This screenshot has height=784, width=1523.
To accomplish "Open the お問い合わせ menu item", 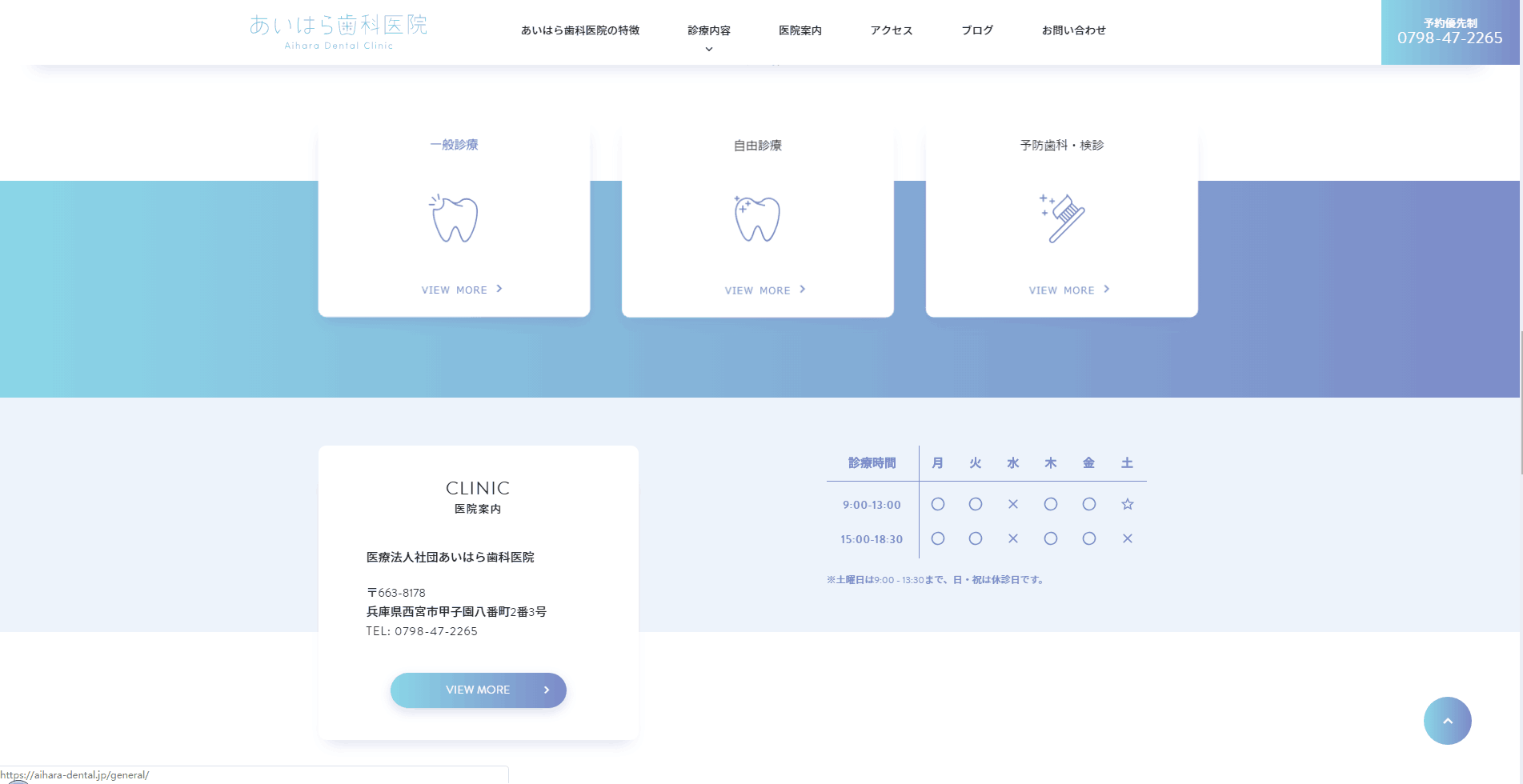I will [x=1074, y=30].
